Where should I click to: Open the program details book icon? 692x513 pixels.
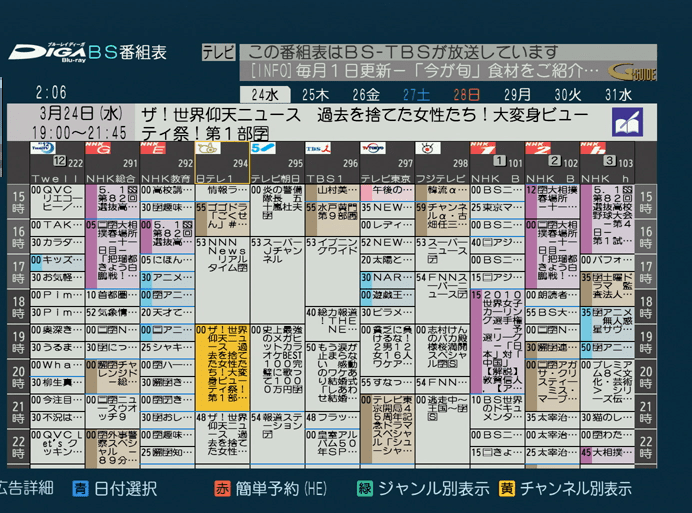click(627, 122)
